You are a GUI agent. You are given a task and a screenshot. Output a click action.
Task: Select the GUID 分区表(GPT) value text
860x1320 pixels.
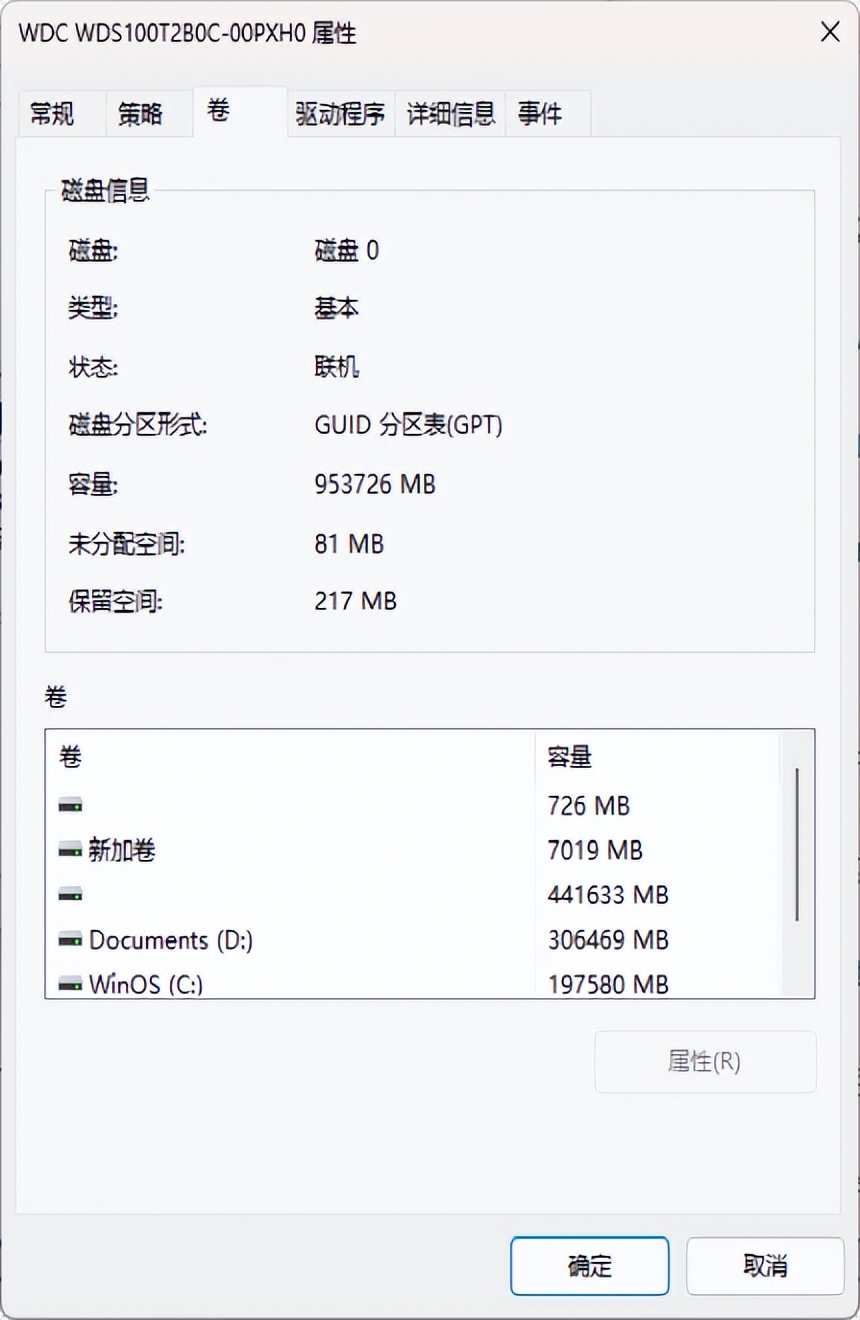[410, 425]
